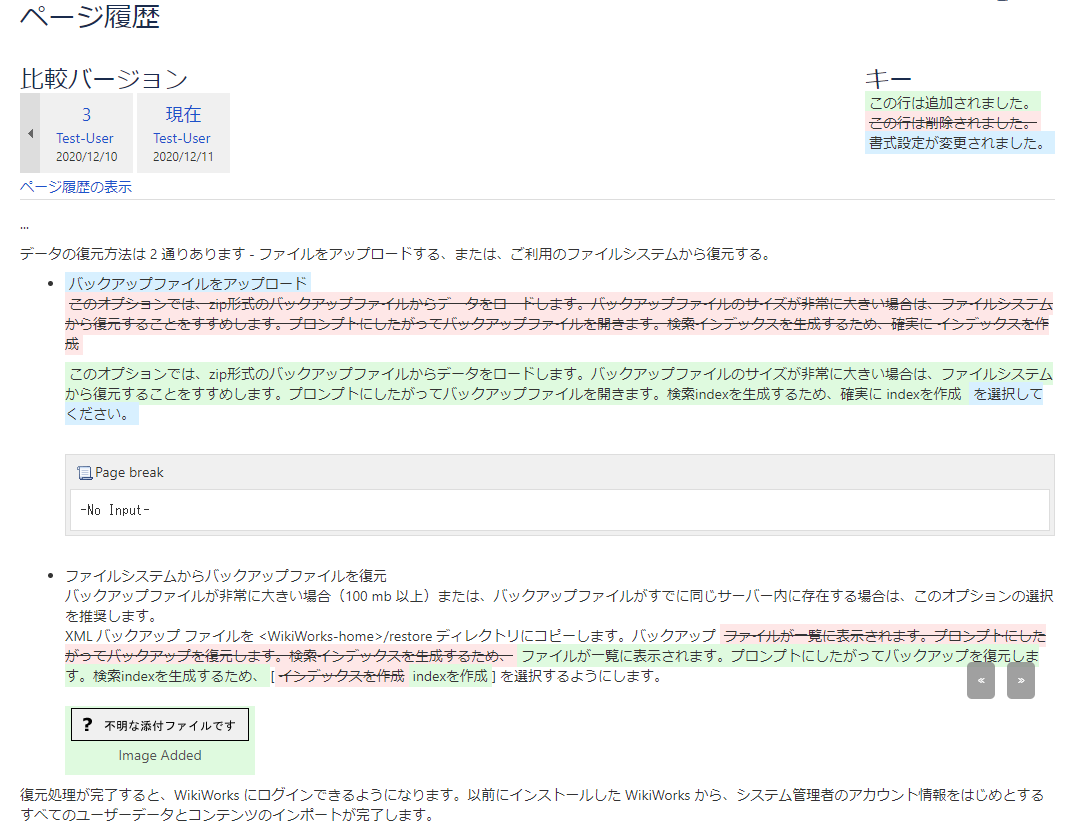The height and width of the screenshot is (829, 1073).
Task: Click the question mark attachment icon
Action: coord(87,725)
